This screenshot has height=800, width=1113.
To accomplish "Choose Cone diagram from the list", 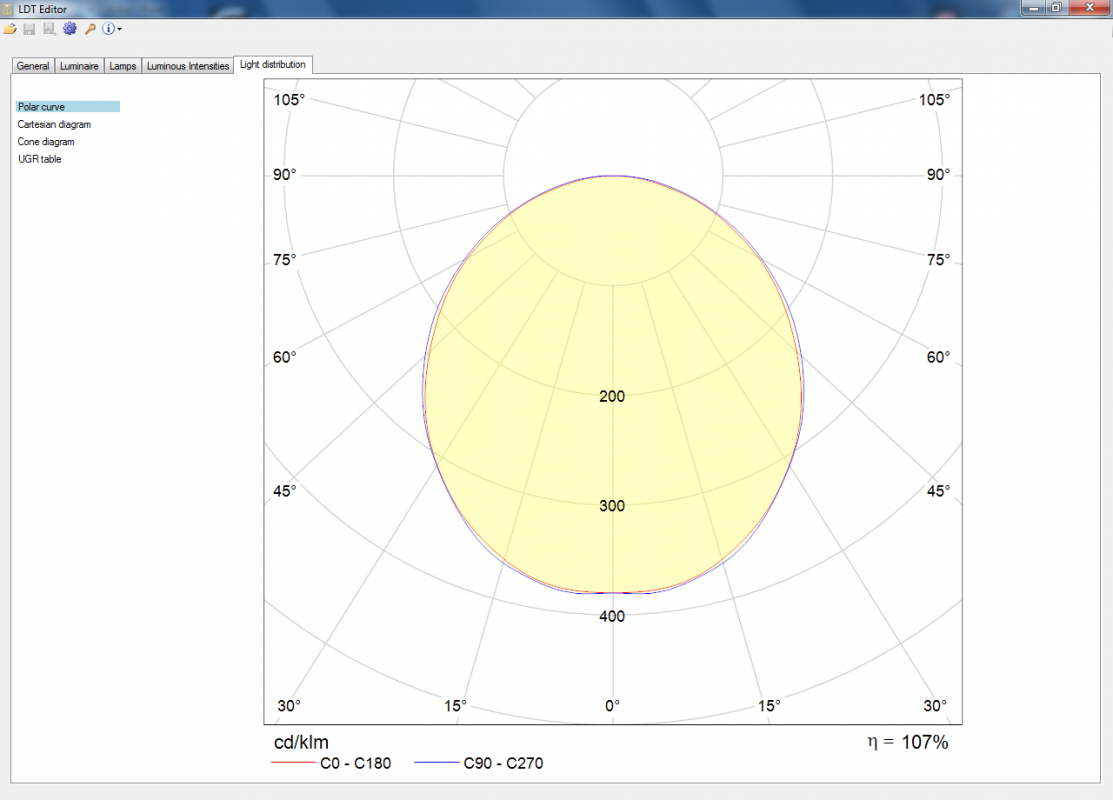I will pos(46,142).
